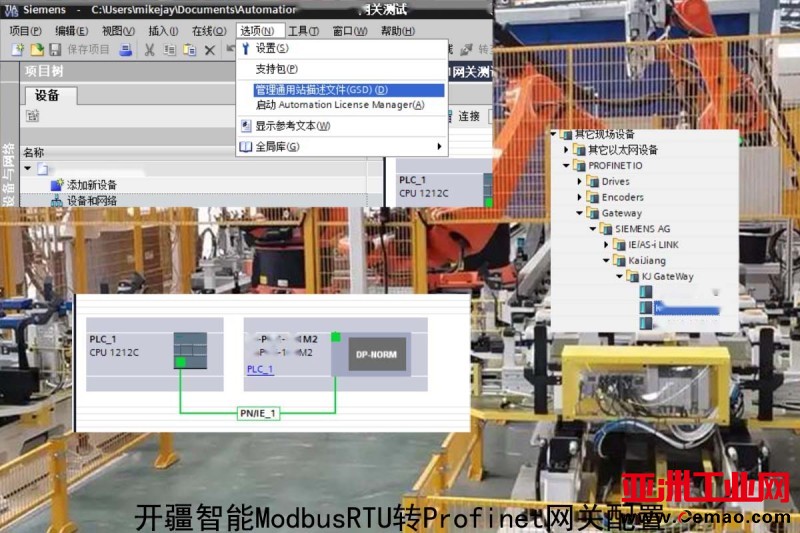Click the copy toolbar icon
This screenshot has width=800, height=533.
tap(169, 50)
